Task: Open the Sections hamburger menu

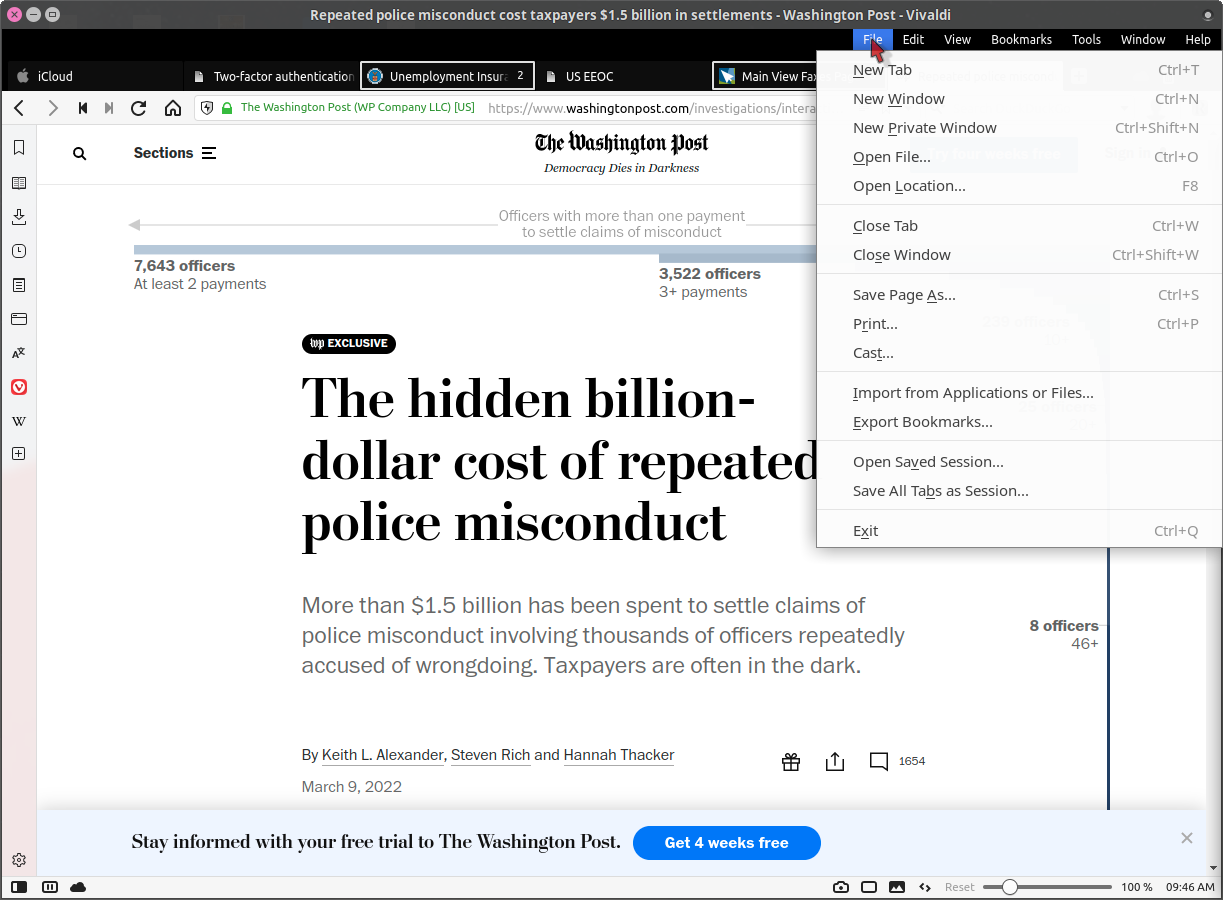Action: pos(175,153)
